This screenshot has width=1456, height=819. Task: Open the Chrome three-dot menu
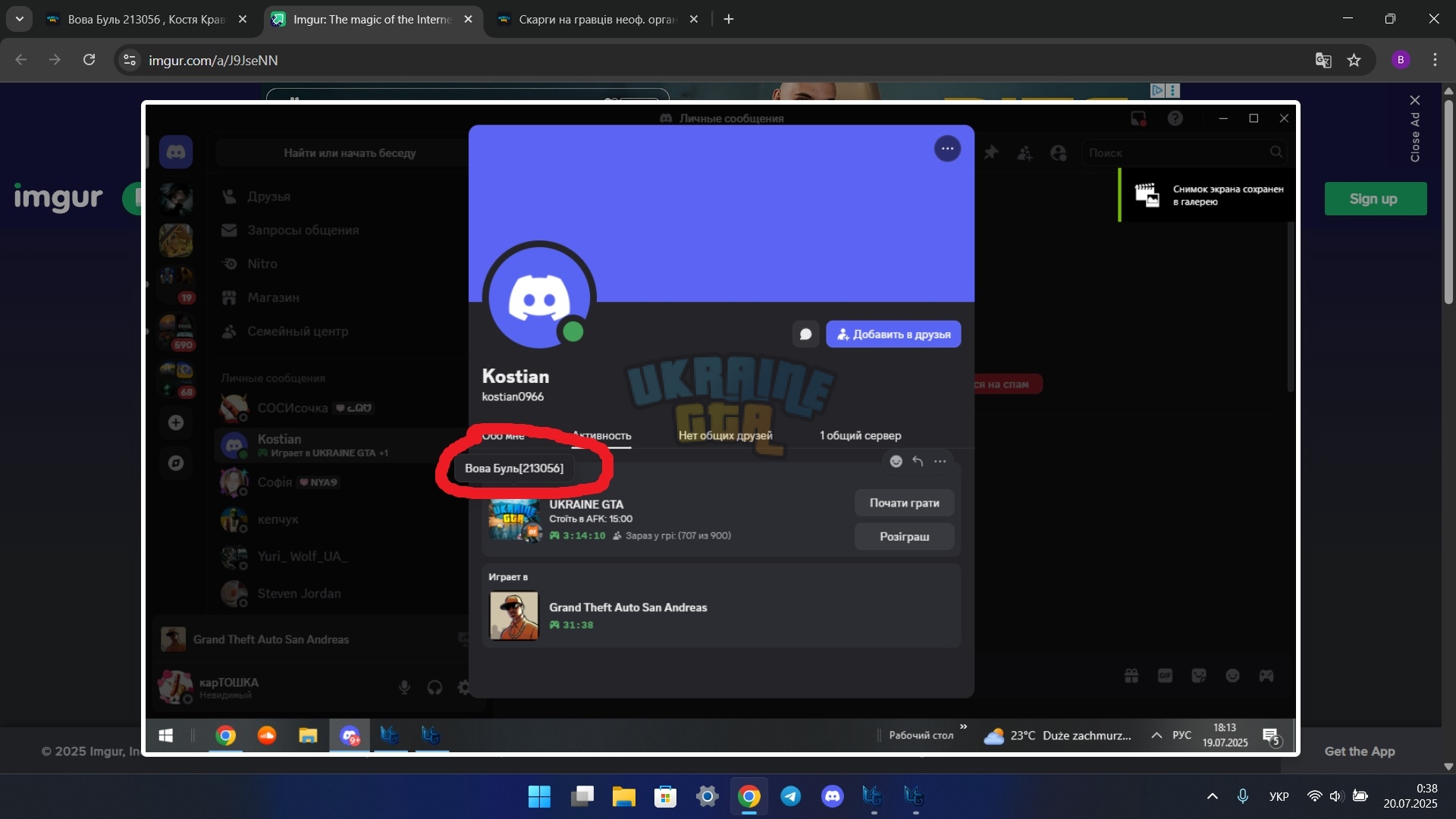(x=1435, y=60)
